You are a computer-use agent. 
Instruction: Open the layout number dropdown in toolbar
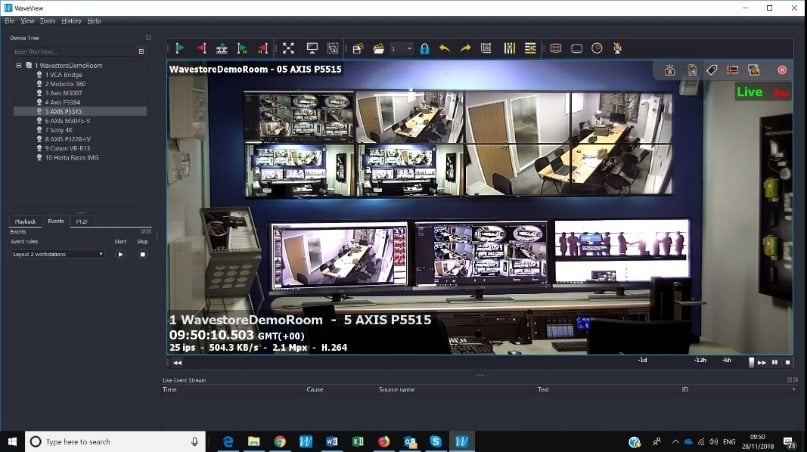pyautogui.click(x=401, y=48)
